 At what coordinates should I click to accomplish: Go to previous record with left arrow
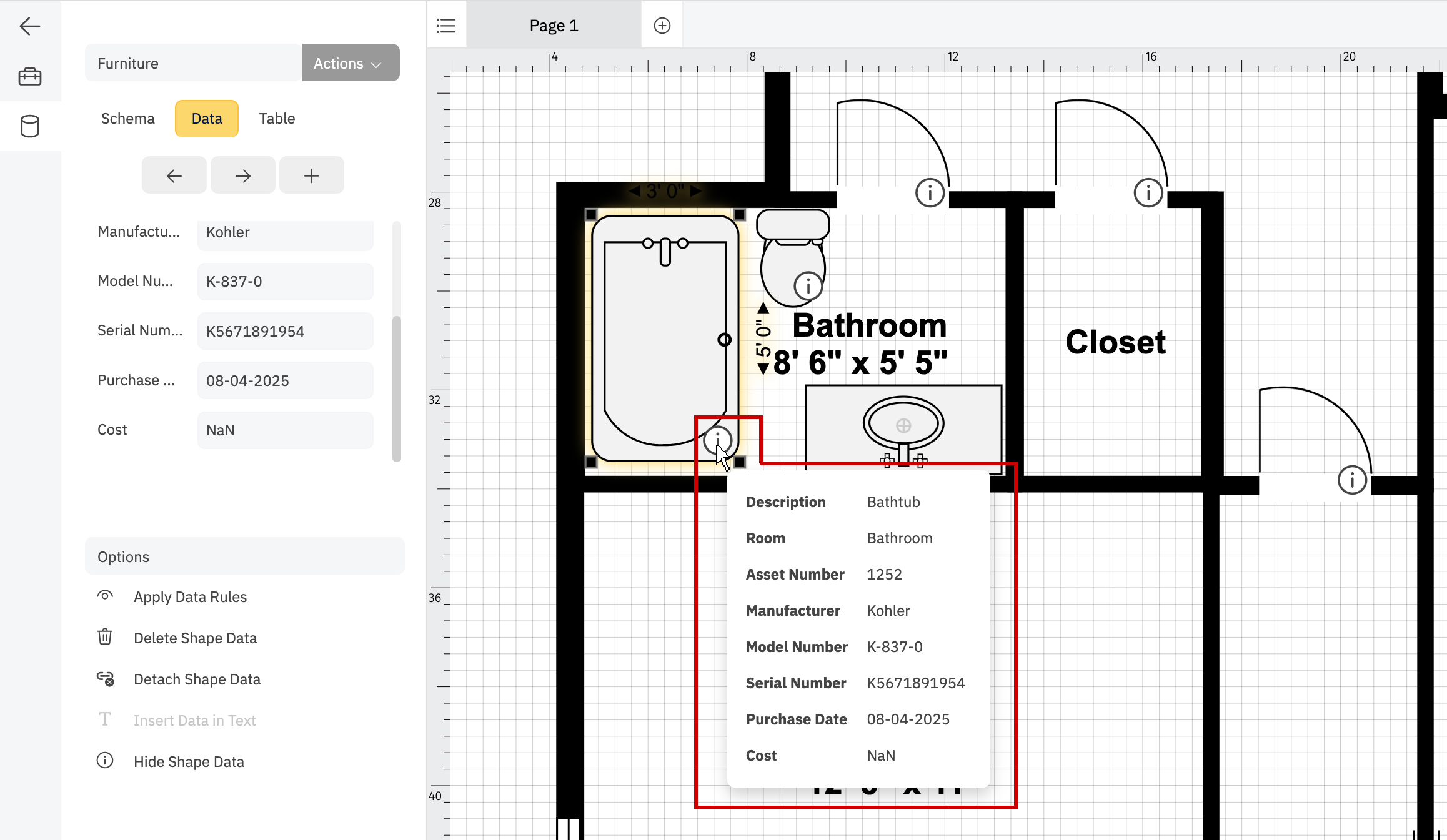tap(174, 175)
